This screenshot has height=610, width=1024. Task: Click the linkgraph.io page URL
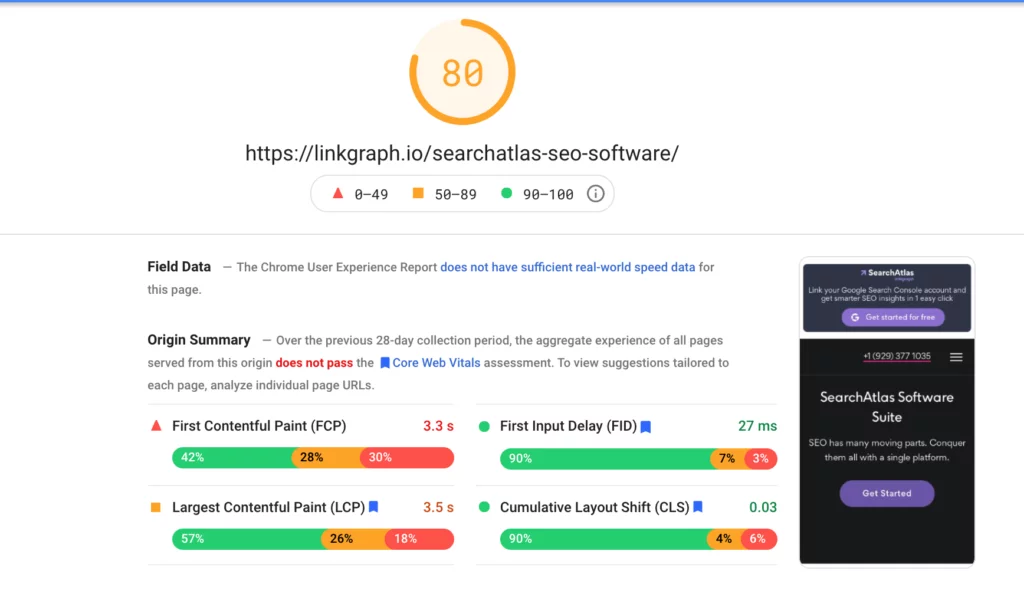click(x=461, y=153)
